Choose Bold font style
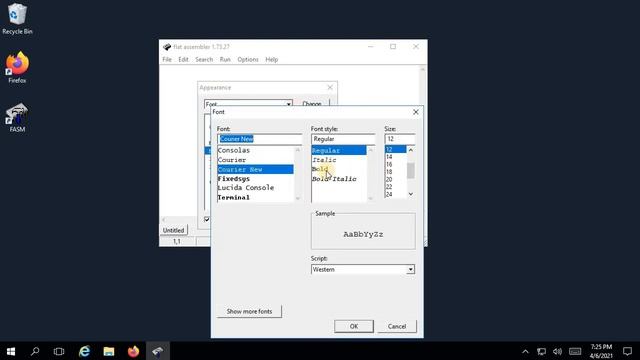 [339, 169]
